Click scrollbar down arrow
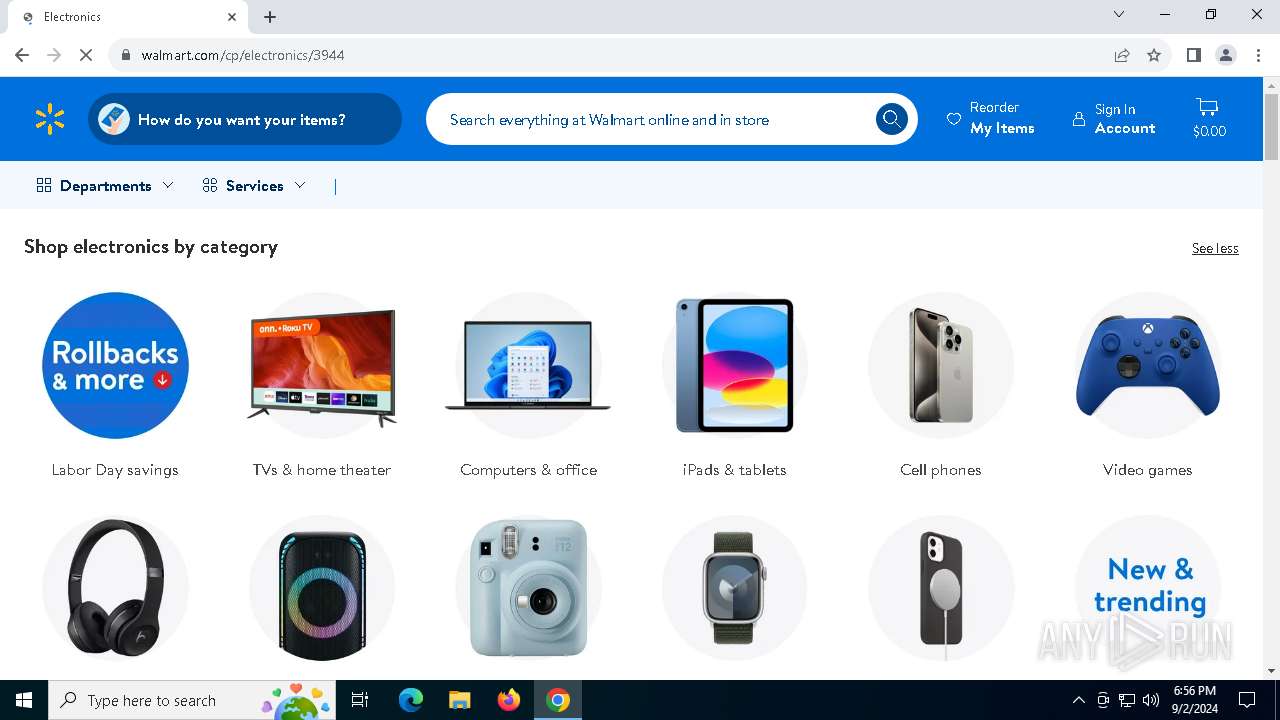 tap(1271, 671)
